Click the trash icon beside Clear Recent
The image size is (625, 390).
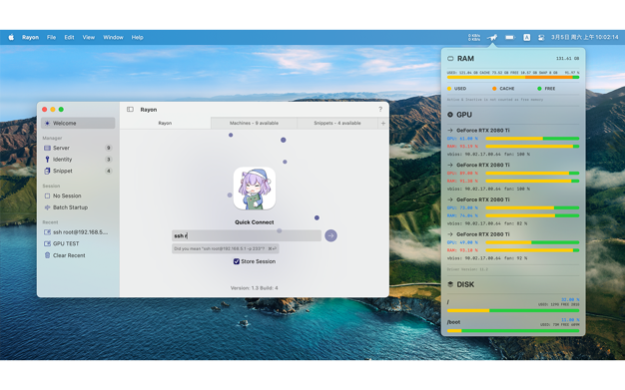(47, 255)
